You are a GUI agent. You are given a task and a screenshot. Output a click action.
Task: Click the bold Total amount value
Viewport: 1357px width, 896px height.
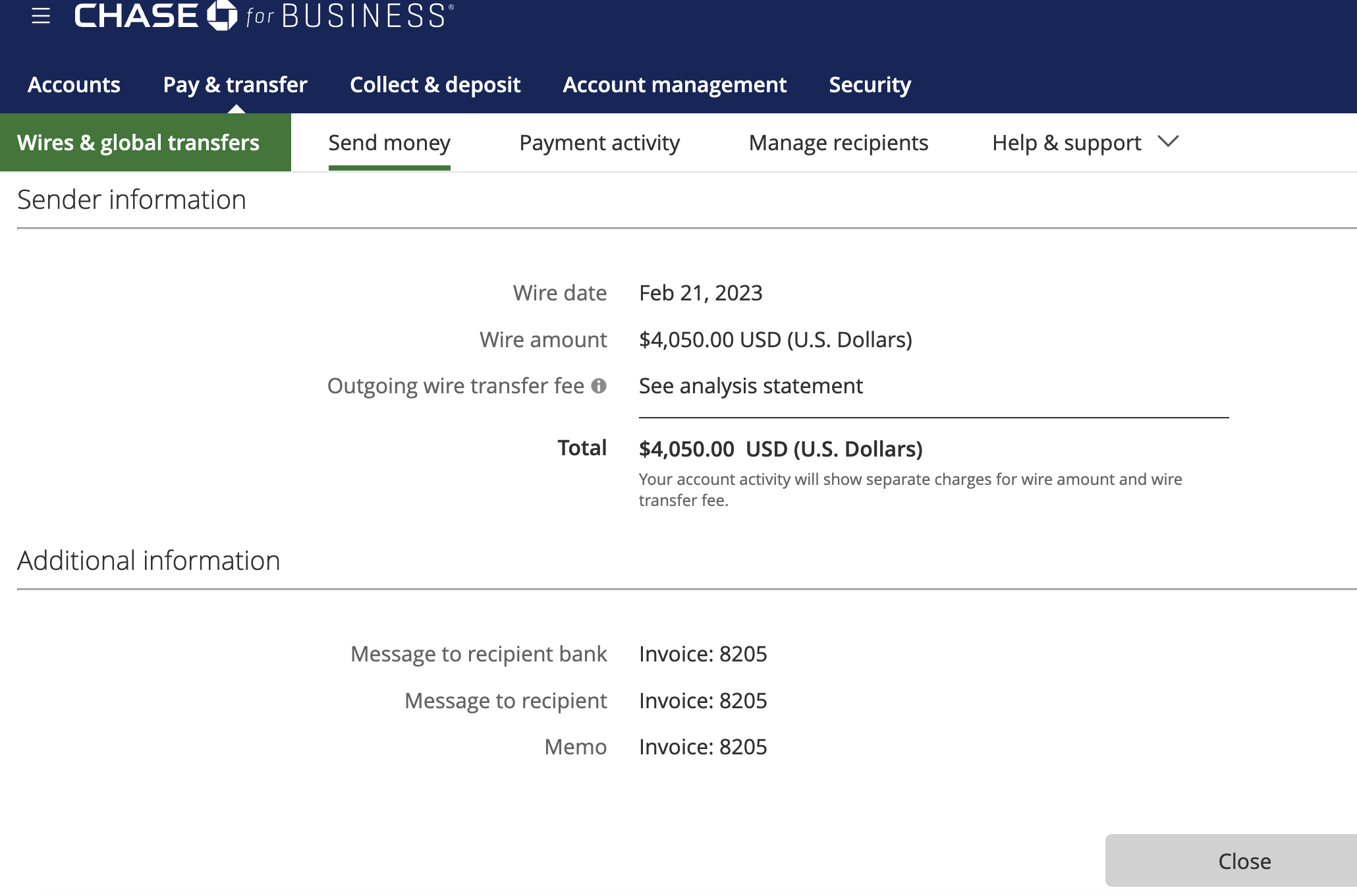[x=781, y=449]
